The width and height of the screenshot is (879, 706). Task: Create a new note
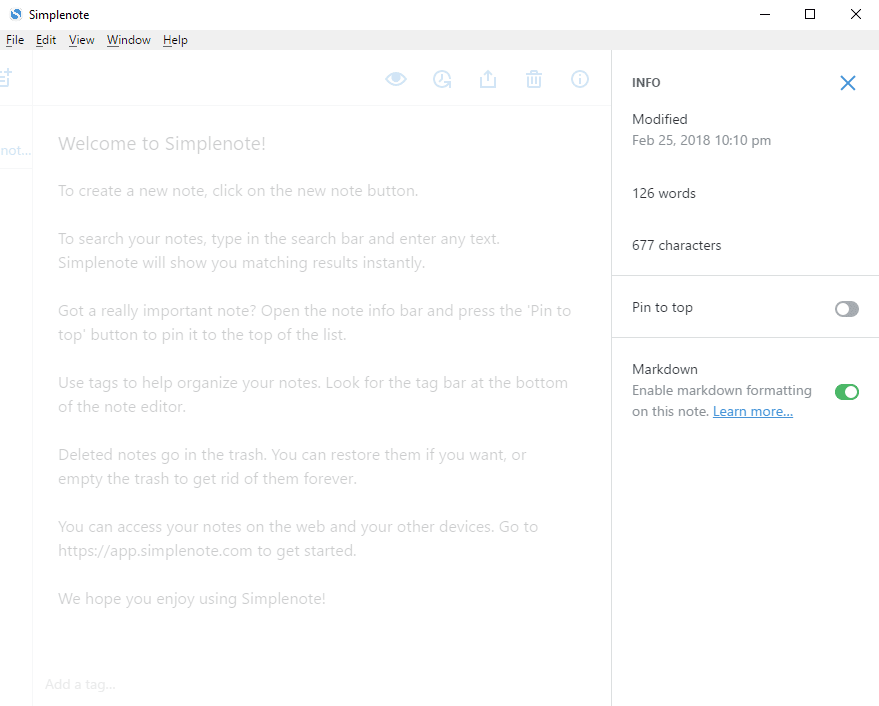pyautogui.click(x=6, y=77)
